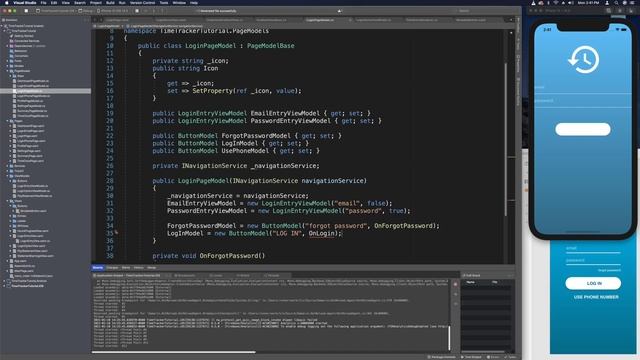Open TimeClockPageModel.cs in solution tree
The width and height of the screenshot is (640, 360).
click(33, 116)
